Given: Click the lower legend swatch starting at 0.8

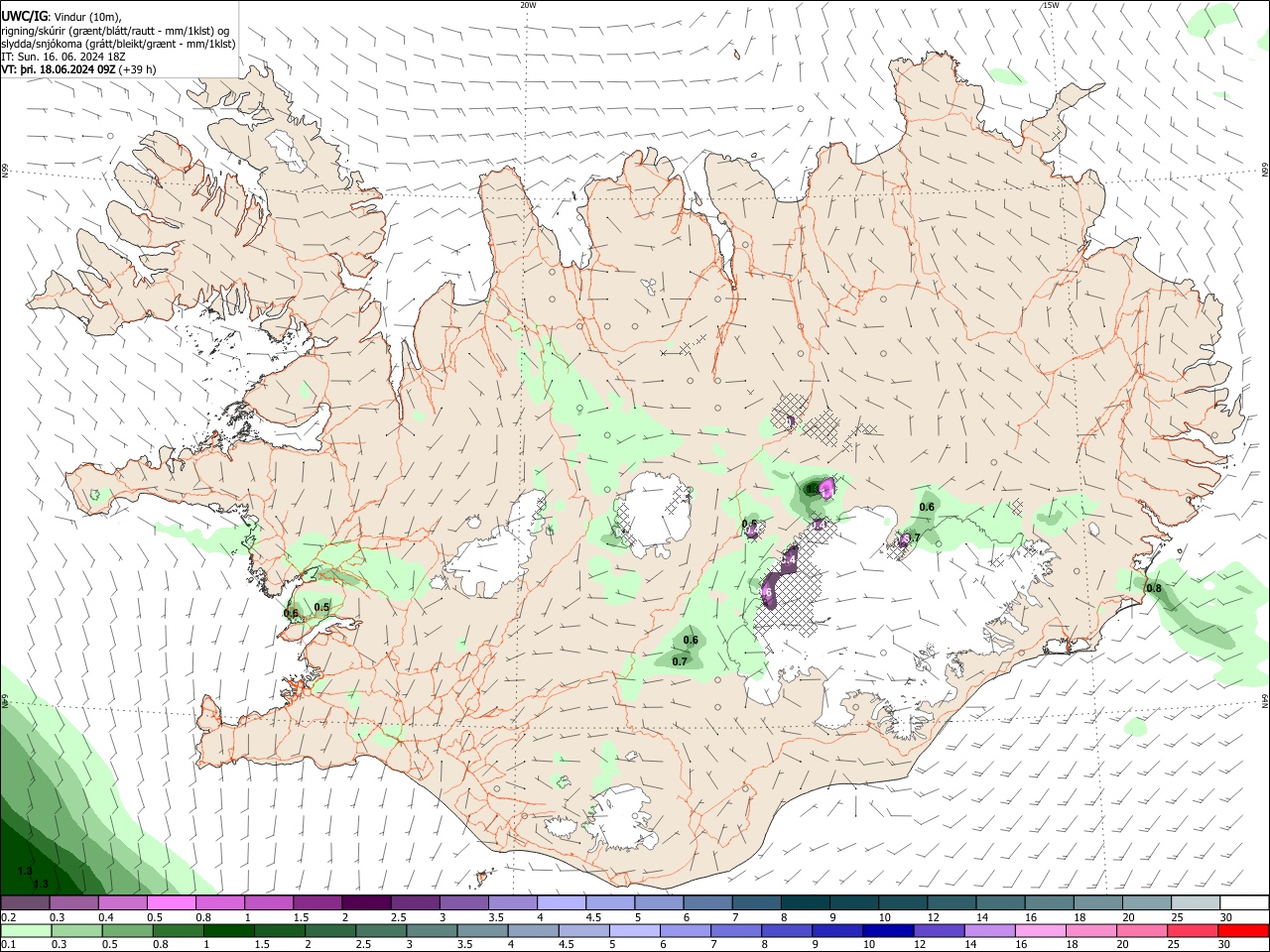Looking at the screenshot, I should (178, 930).
